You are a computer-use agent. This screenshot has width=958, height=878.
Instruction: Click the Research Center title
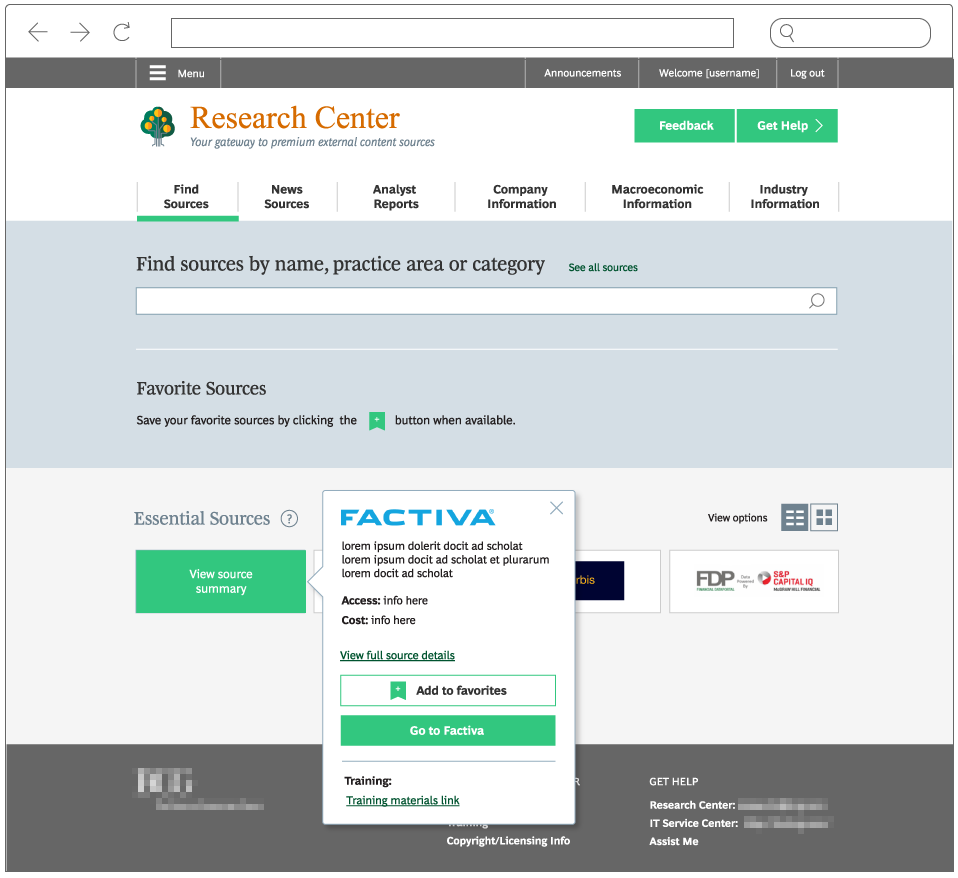[295, 118]
